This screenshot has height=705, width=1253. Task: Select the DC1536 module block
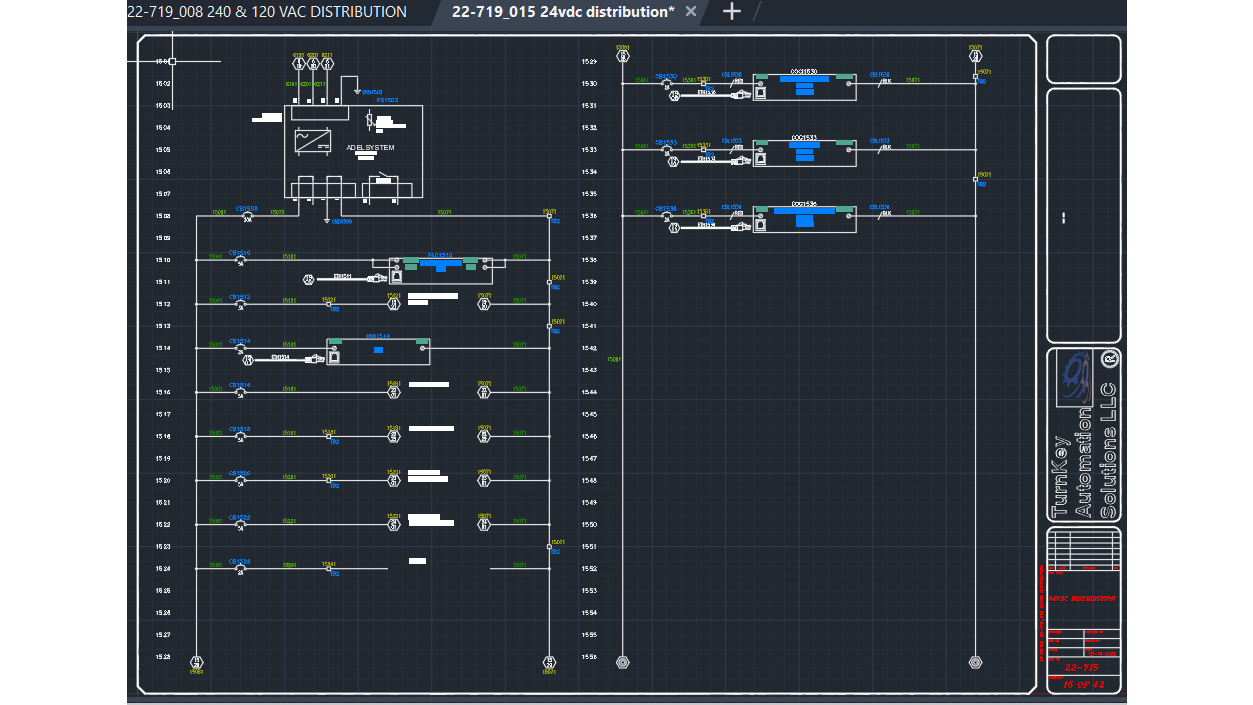click(804, 219)
